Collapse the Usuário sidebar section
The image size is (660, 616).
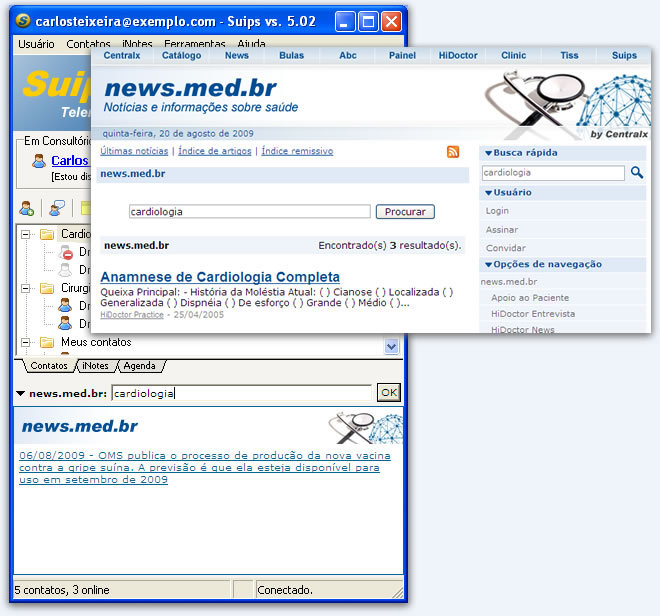point(488,193)
